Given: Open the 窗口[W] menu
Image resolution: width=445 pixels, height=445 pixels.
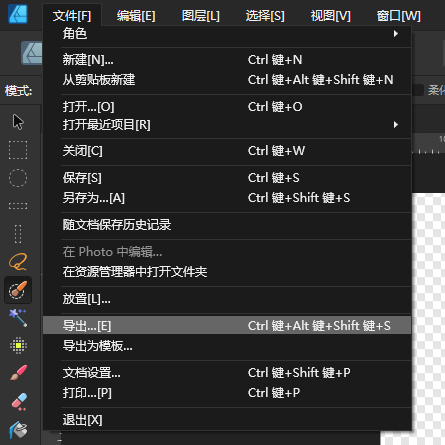Looking at the screenshot, I should [x=399, y=16].
